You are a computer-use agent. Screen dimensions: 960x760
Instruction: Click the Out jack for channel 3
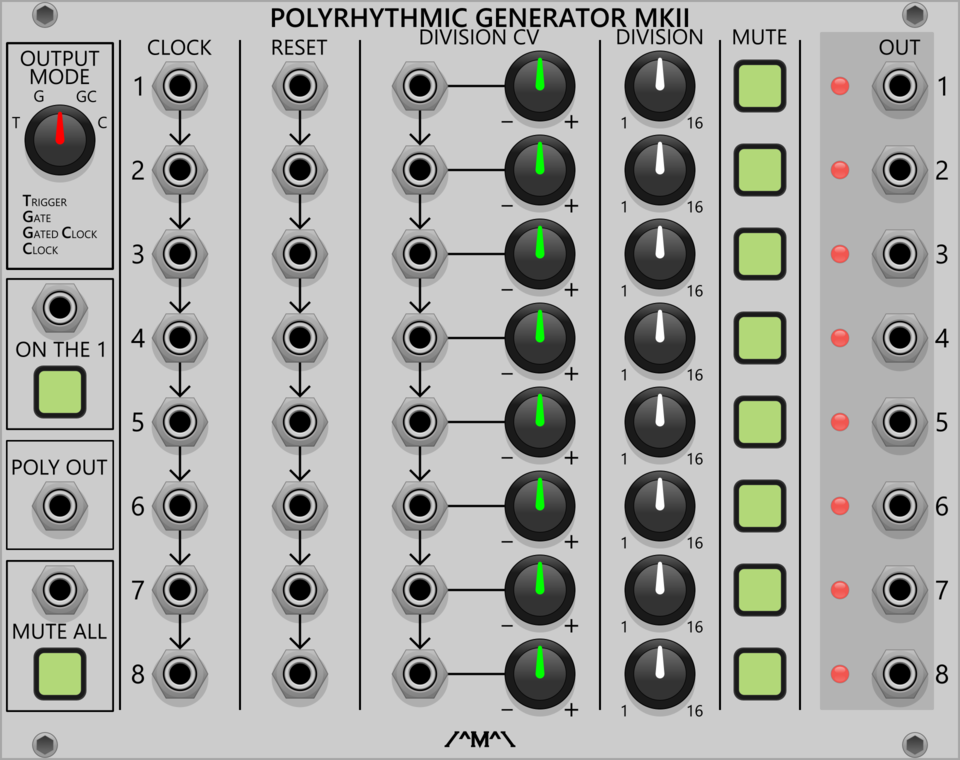coord(900,254)
